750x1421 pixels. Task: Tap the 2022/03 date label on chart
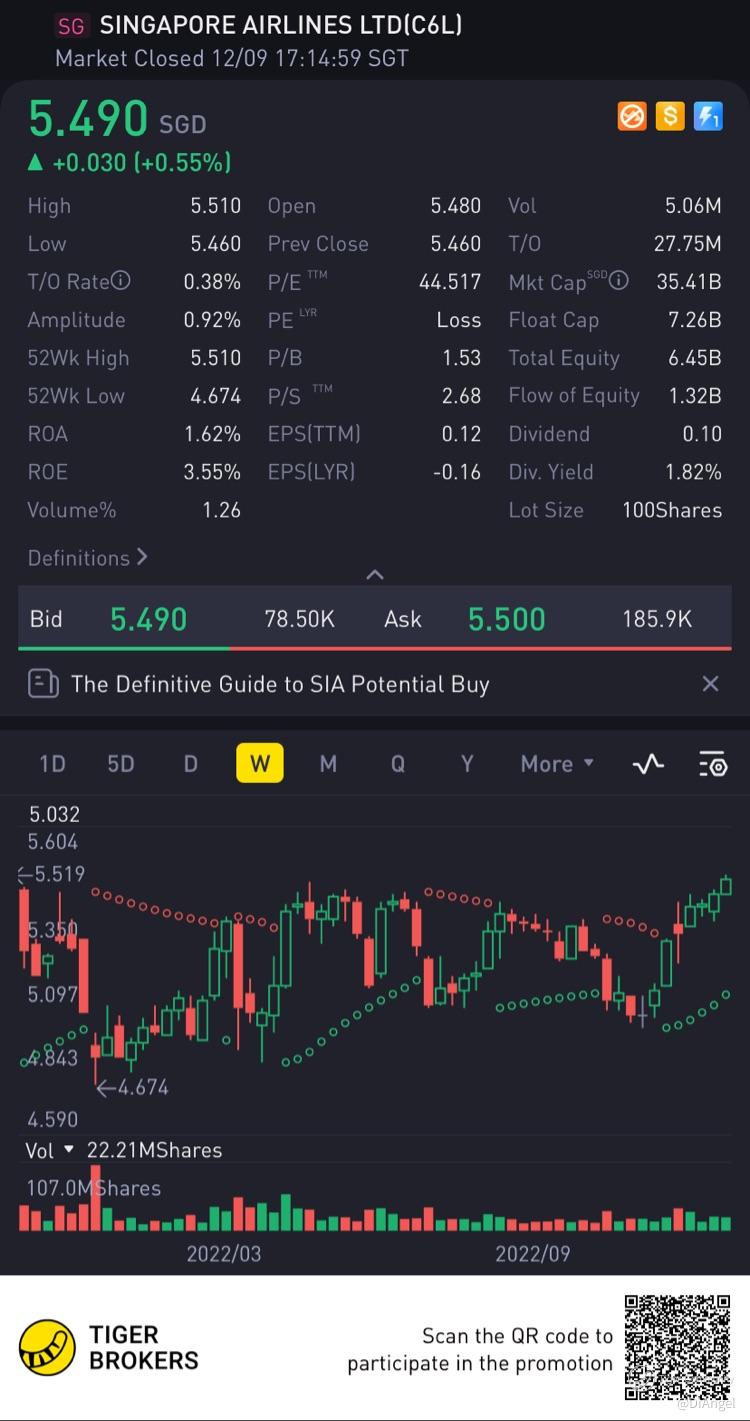pos(224,1253)
